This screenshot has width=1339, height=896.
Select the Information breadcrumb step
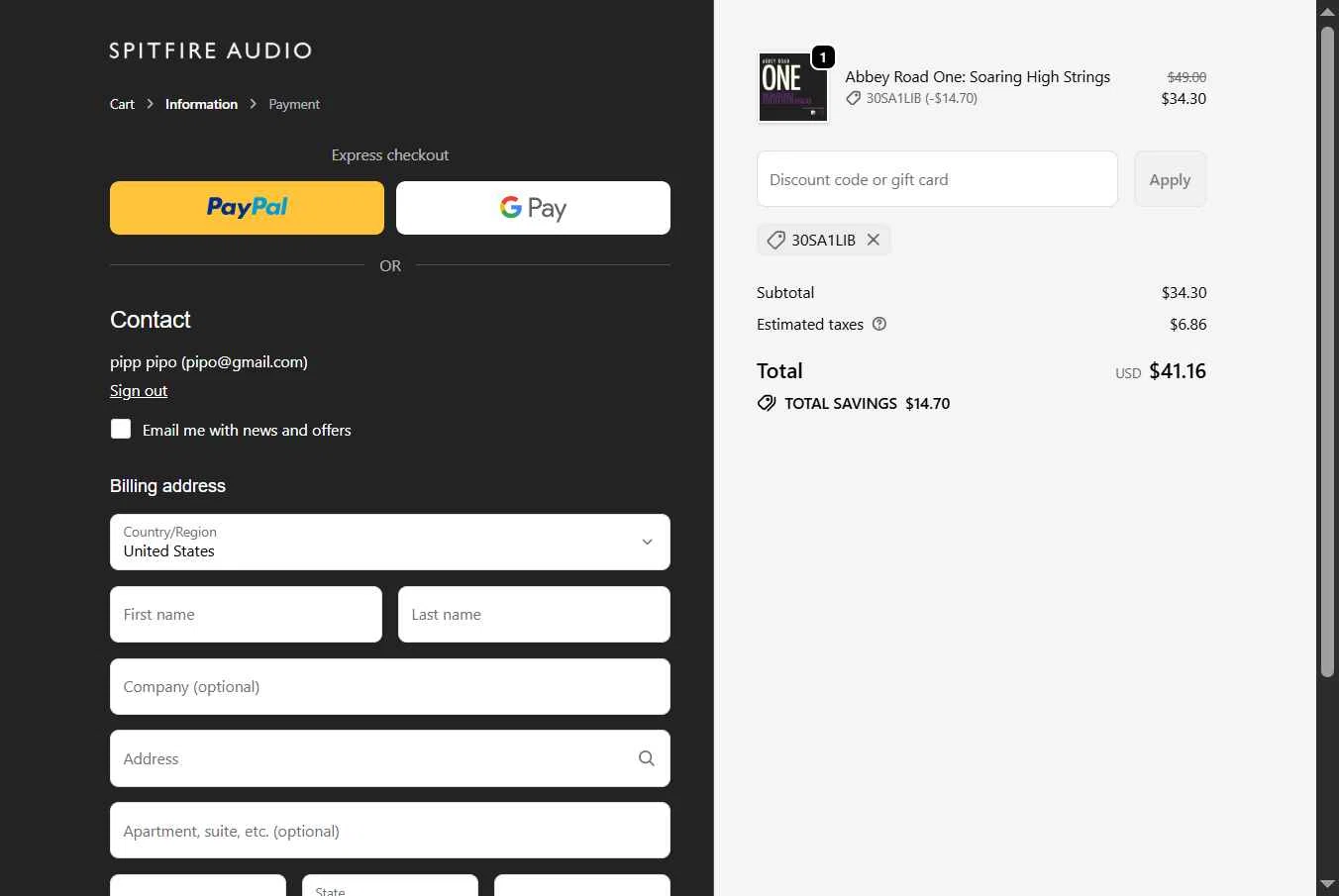pos(201,104)
